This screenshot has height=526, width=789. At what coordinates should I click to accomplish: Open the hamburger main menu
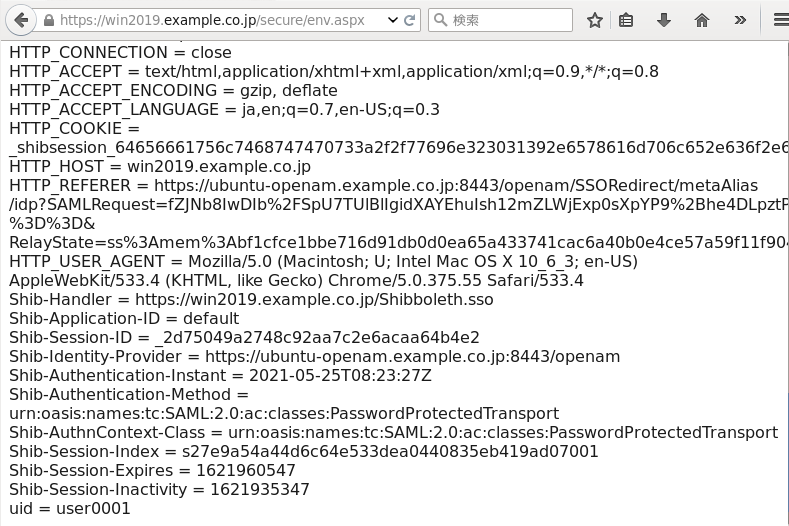coord(780,20)
